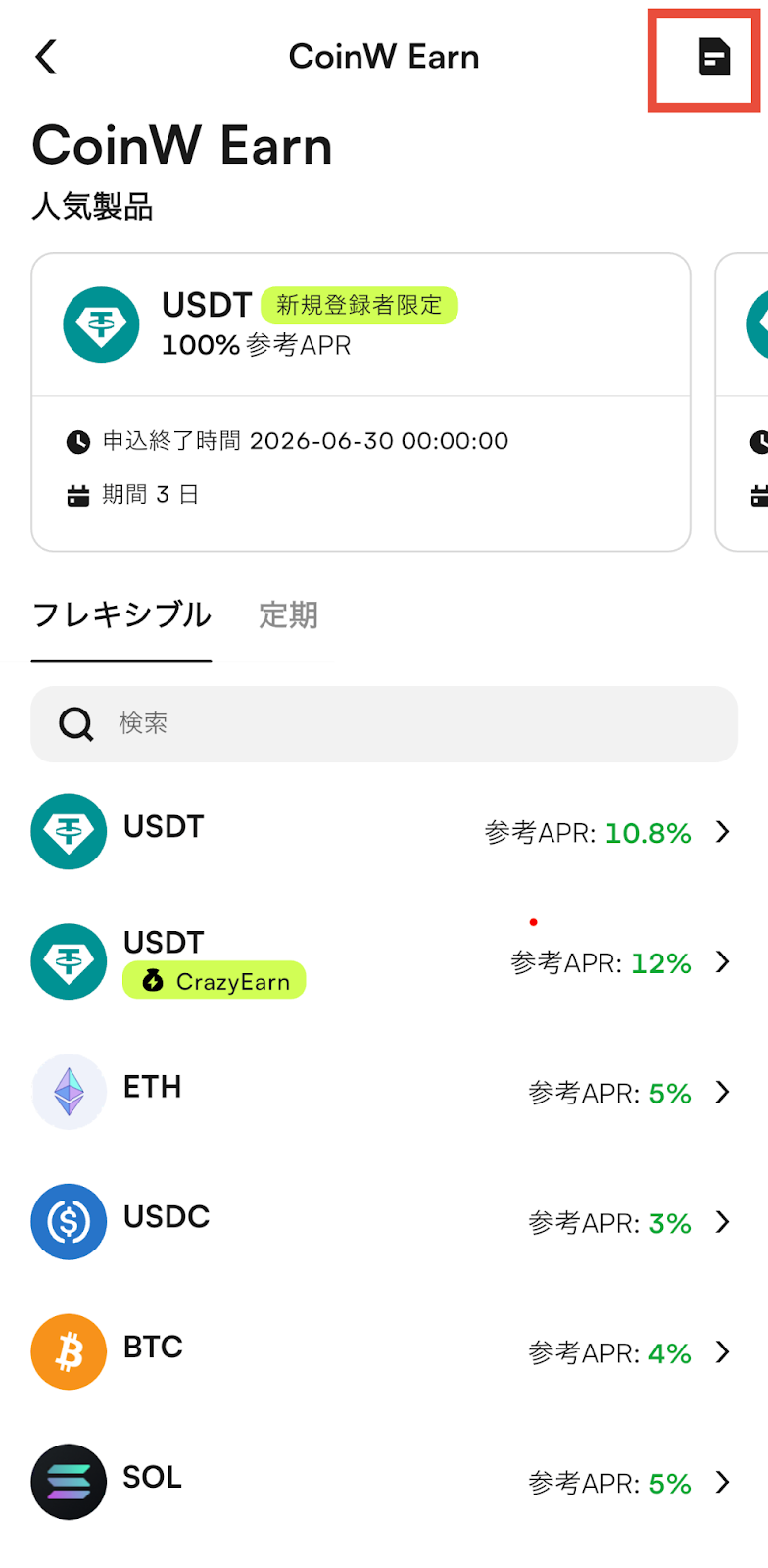The width and height of the screenshot is (768, 1568).
Task: Open the USDC 3% APR row chevron
Action: (x=723, y=1222)
